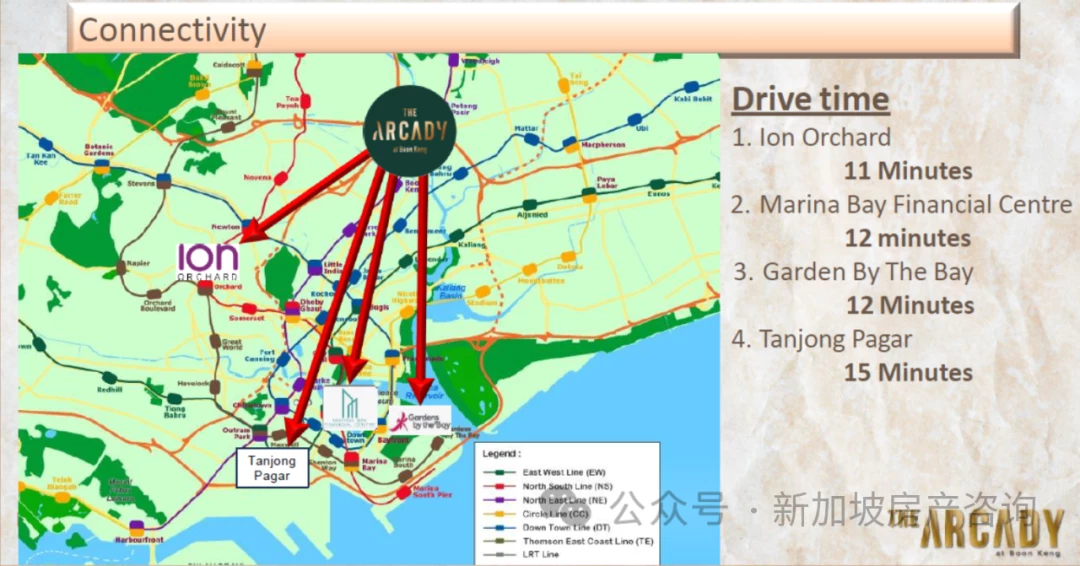Select '4. Tanjong Pagar' list item
Viewport: 1080px width, 566px height.
coord(822,339)
